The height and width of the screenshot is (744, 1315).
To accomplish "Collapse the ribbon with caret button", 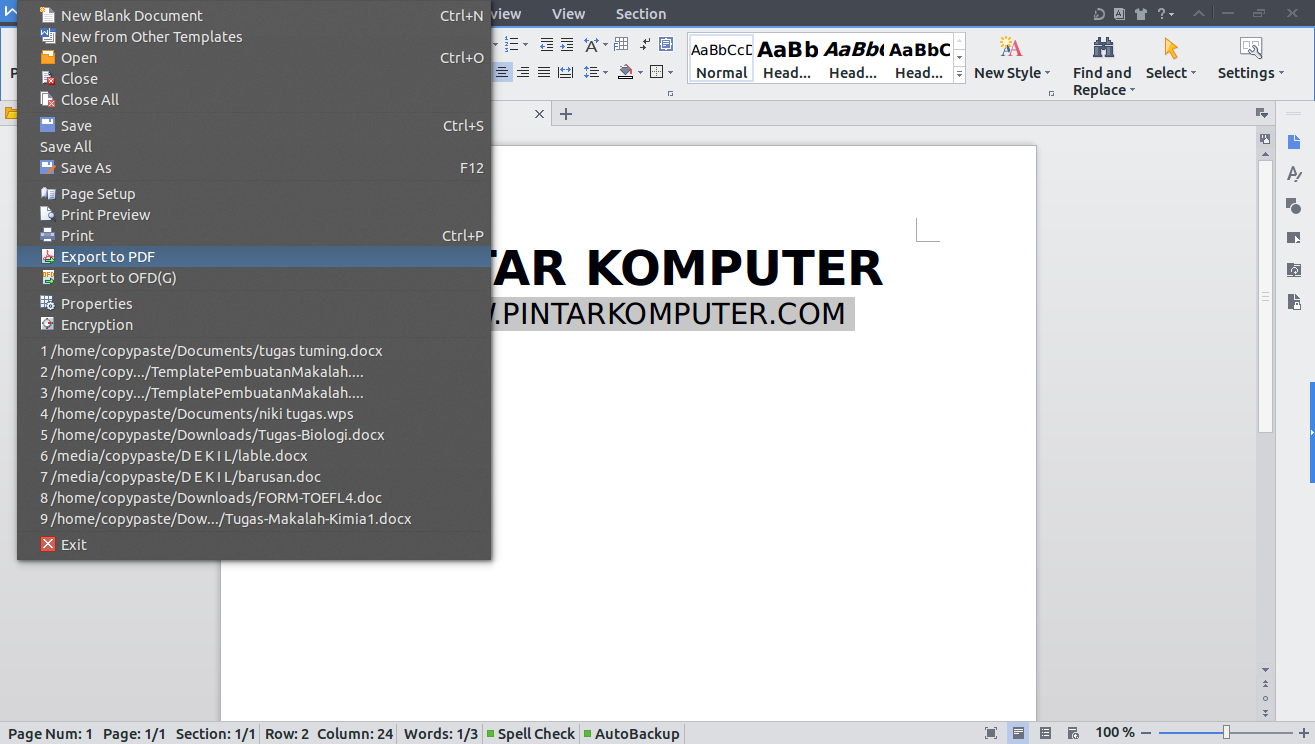I will [x=1199, y=14].
